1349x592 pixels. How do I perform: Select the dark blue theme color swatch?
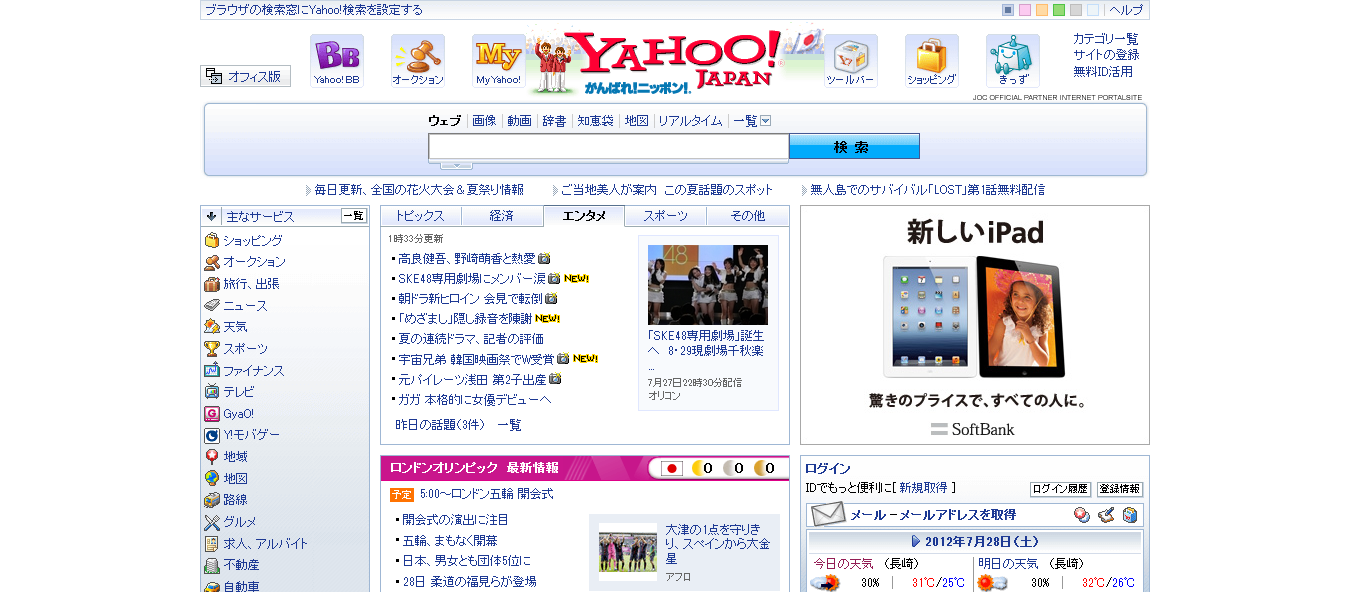pos(1008,10)
